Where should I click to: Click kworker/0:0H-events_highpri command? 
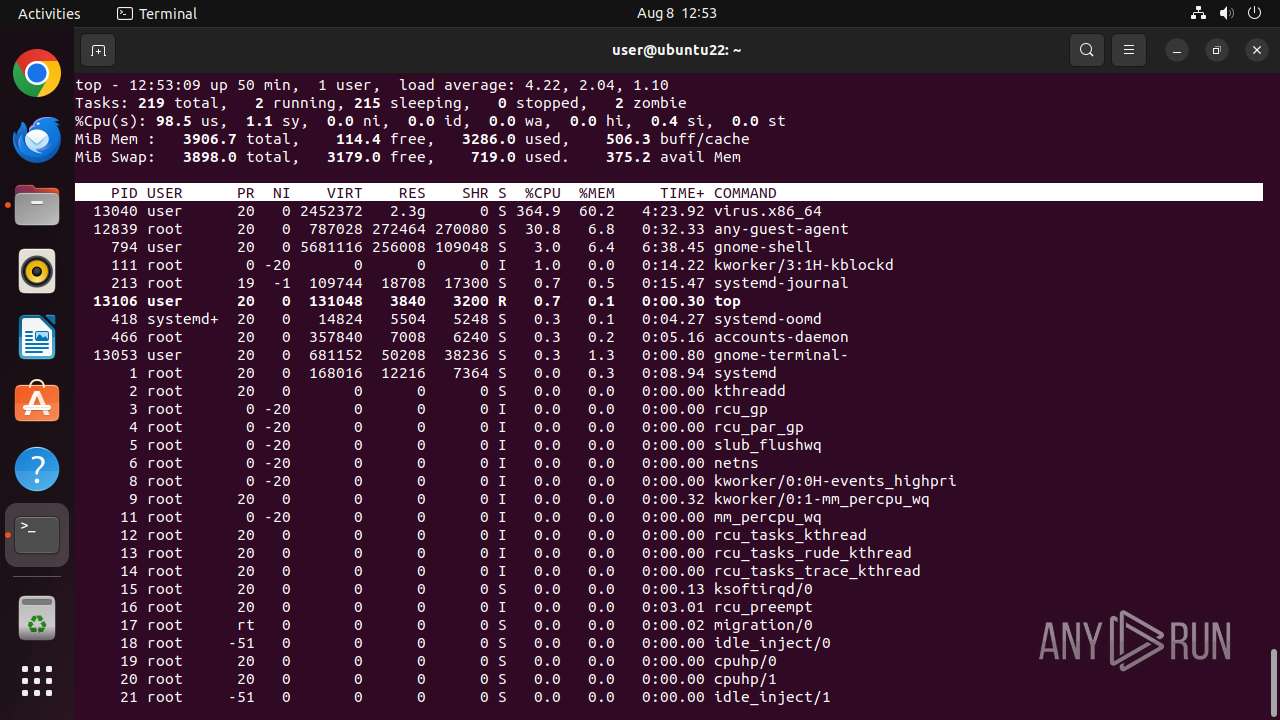tap(835, 481)
